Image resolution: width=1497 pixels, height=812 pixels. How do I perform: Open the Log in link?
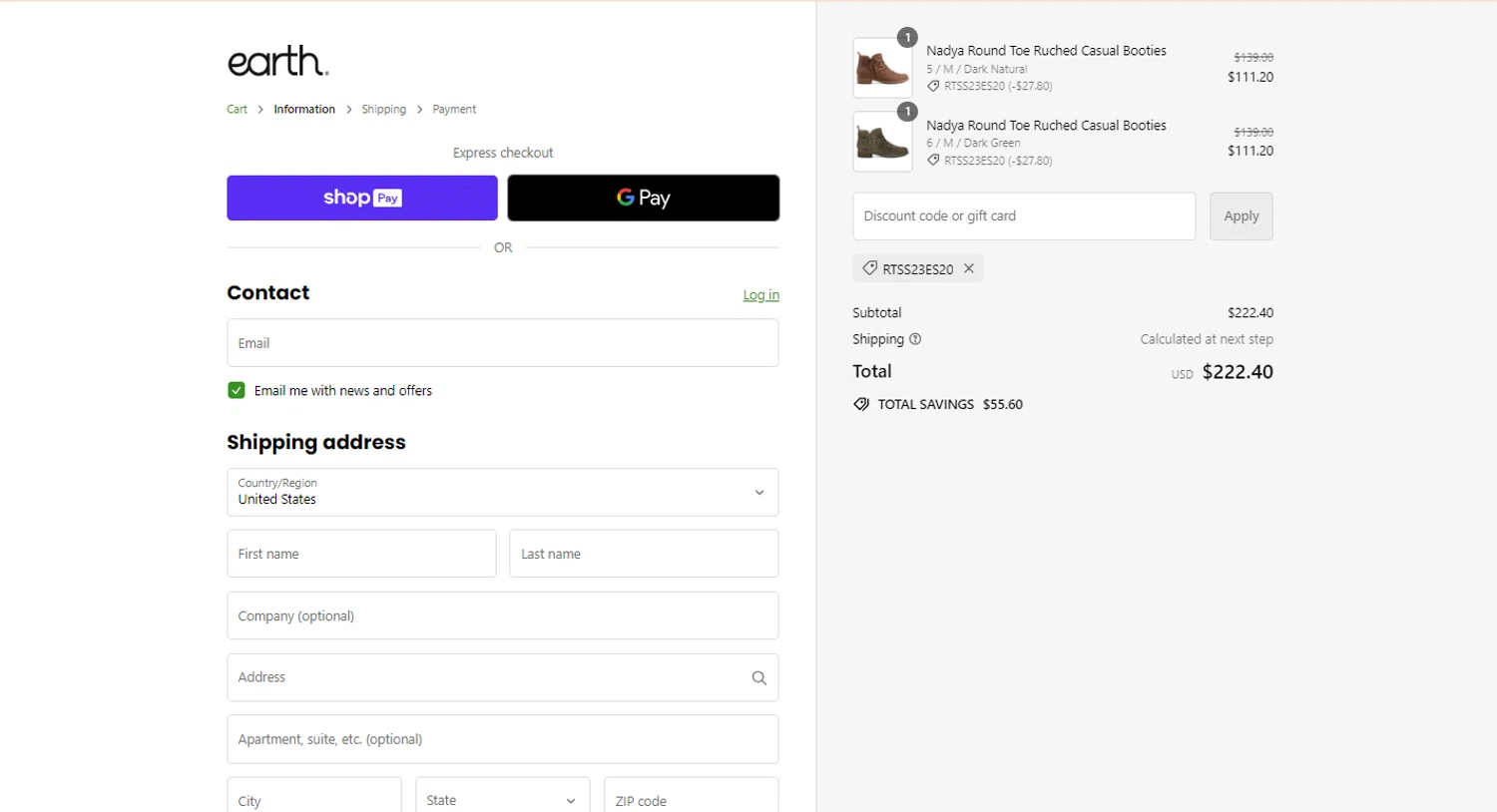pyautogui.click(x=760, y=295)
